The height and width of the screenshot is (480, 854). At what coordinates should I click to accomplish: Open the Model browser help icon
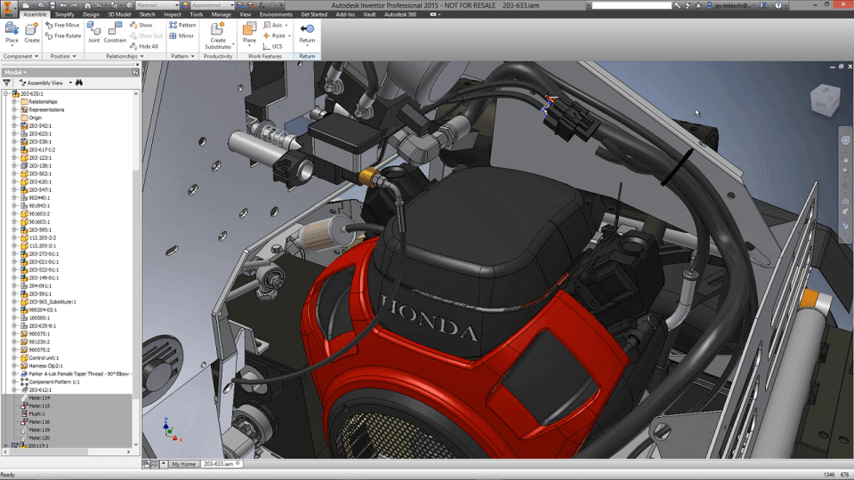135,72
